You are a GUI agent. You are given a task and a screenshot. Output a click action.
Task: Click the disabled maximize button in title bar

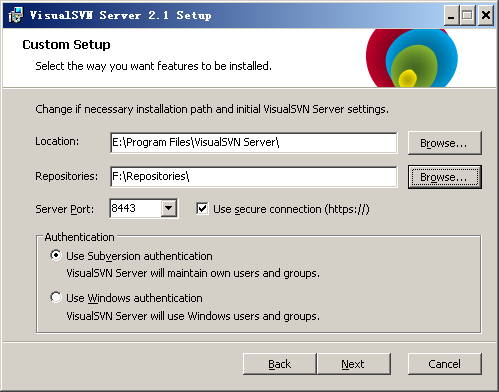[468, 15]
